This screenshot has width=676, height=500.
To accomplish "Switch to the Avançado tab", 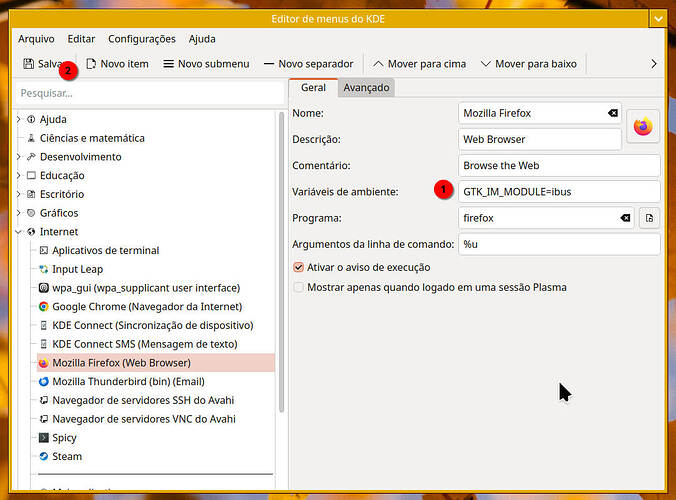I will coord(366,88).
